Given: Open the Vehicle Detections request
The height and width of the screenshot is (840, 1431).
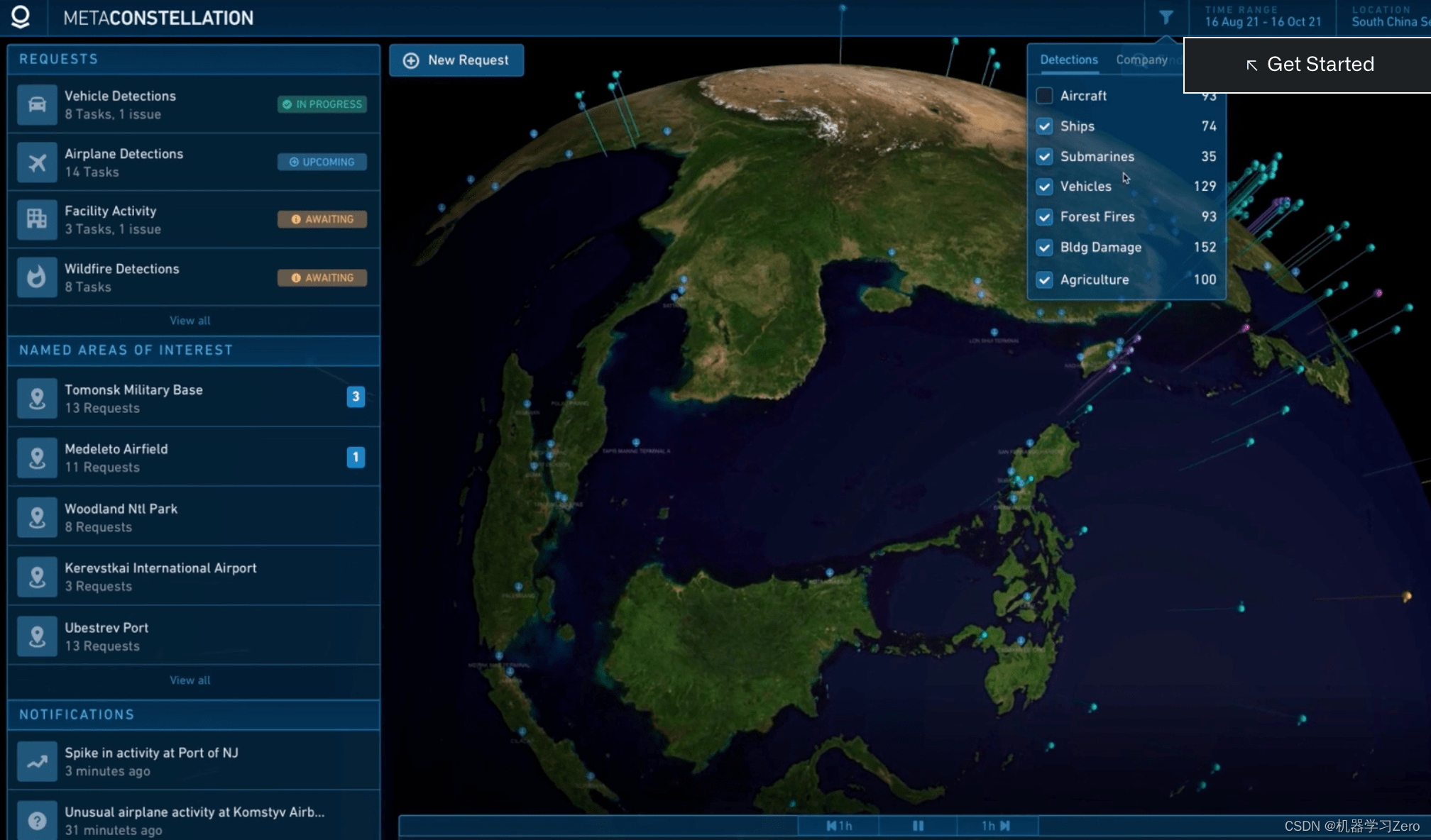Looking at the screenshot, I should point(194,104).
